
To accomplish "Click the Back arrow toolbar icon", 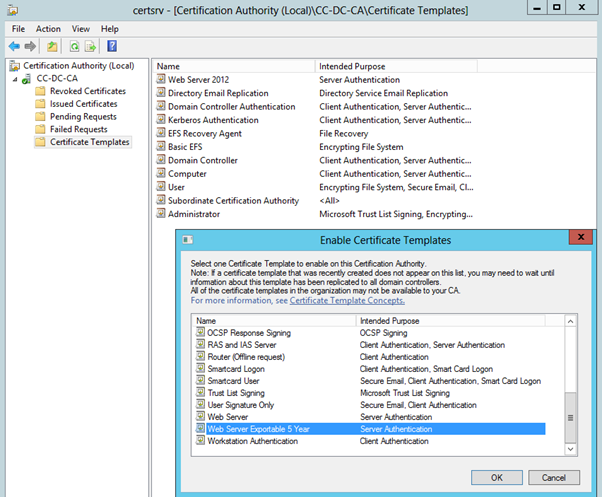I will click(x=14, y=46).
